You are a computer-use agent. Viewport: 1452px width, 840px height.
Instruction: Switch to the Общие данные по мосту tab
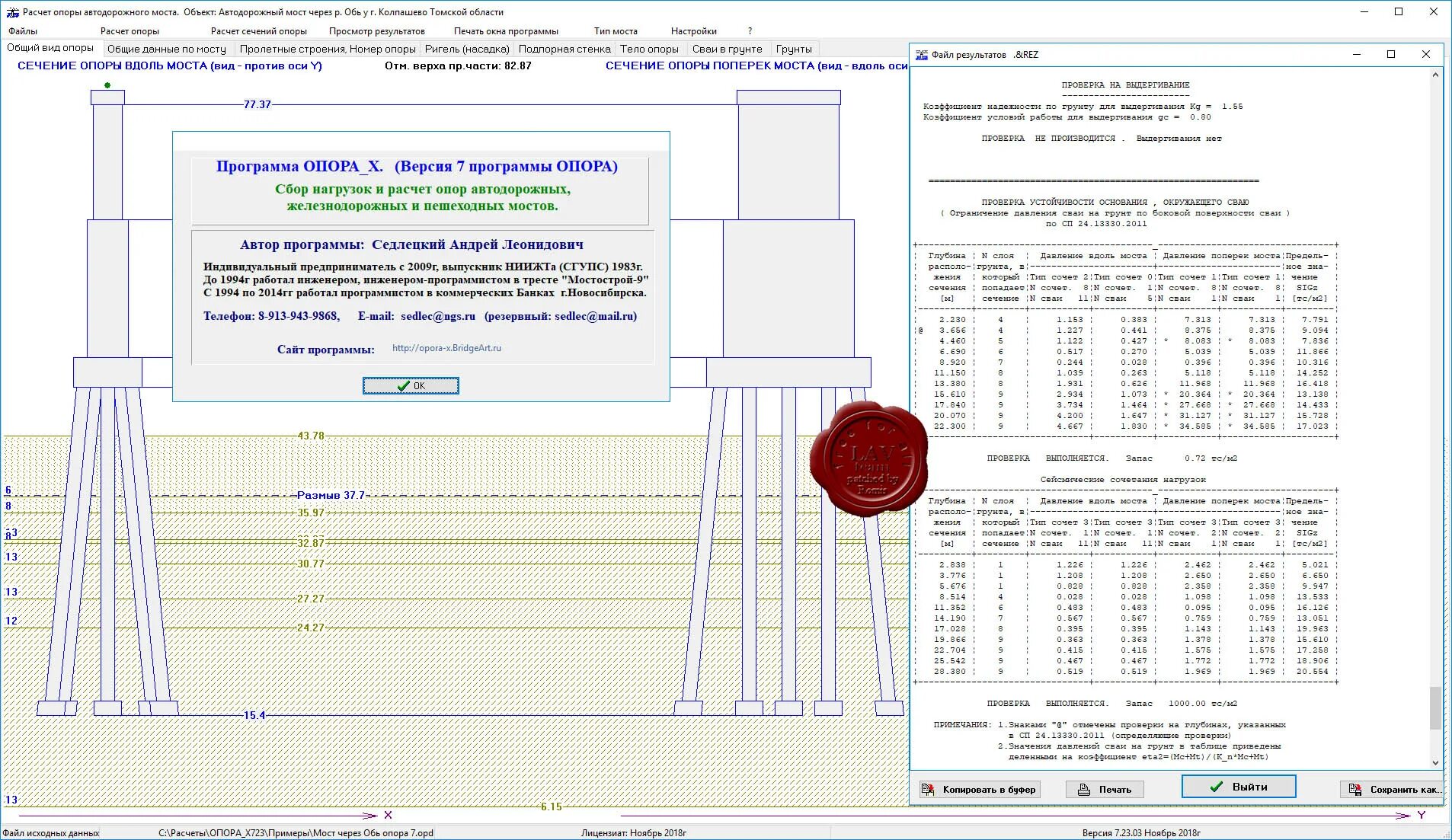(167, 49)
